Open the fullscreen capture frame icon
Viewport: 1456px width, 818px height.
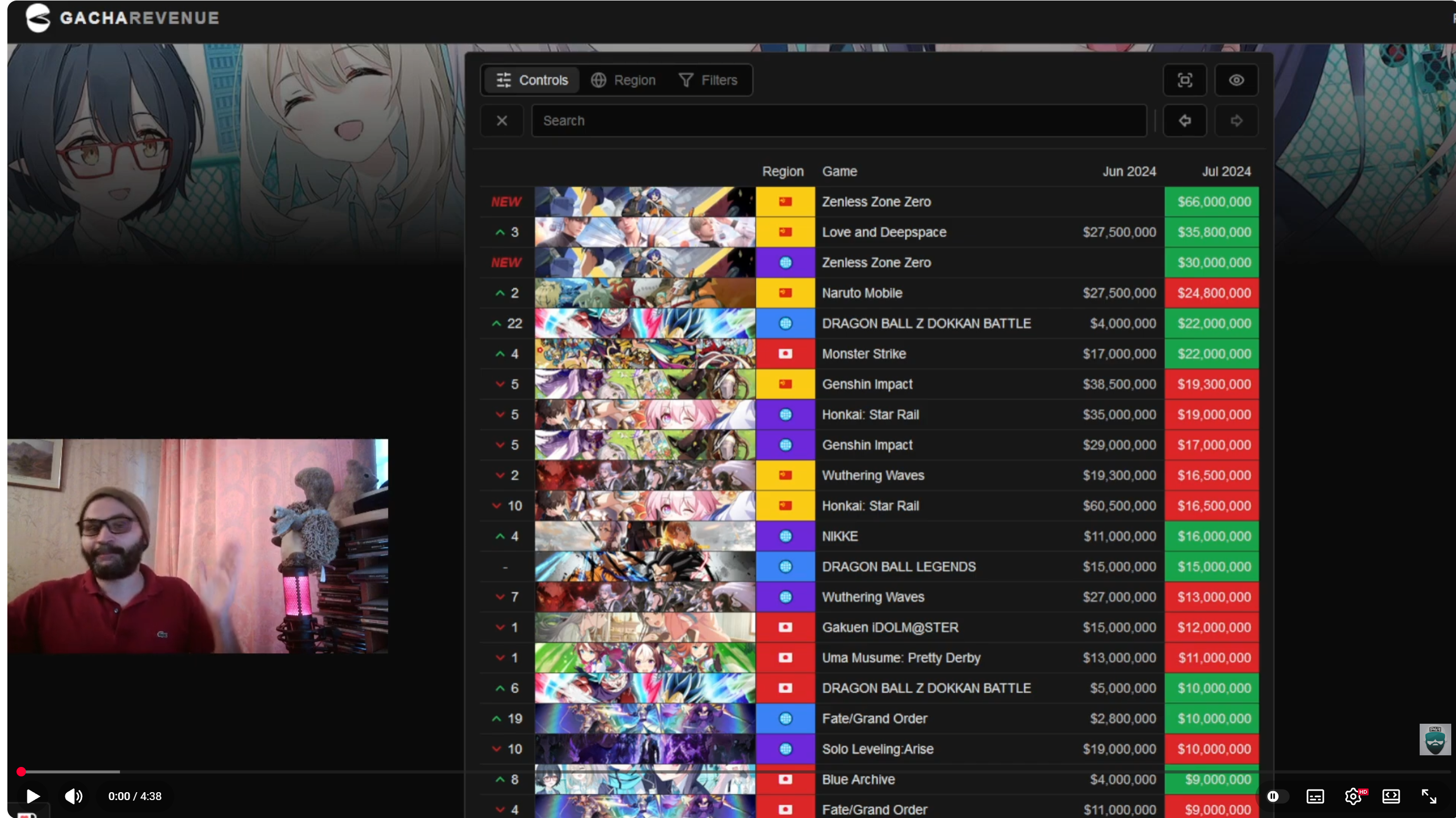point(1185,80)
